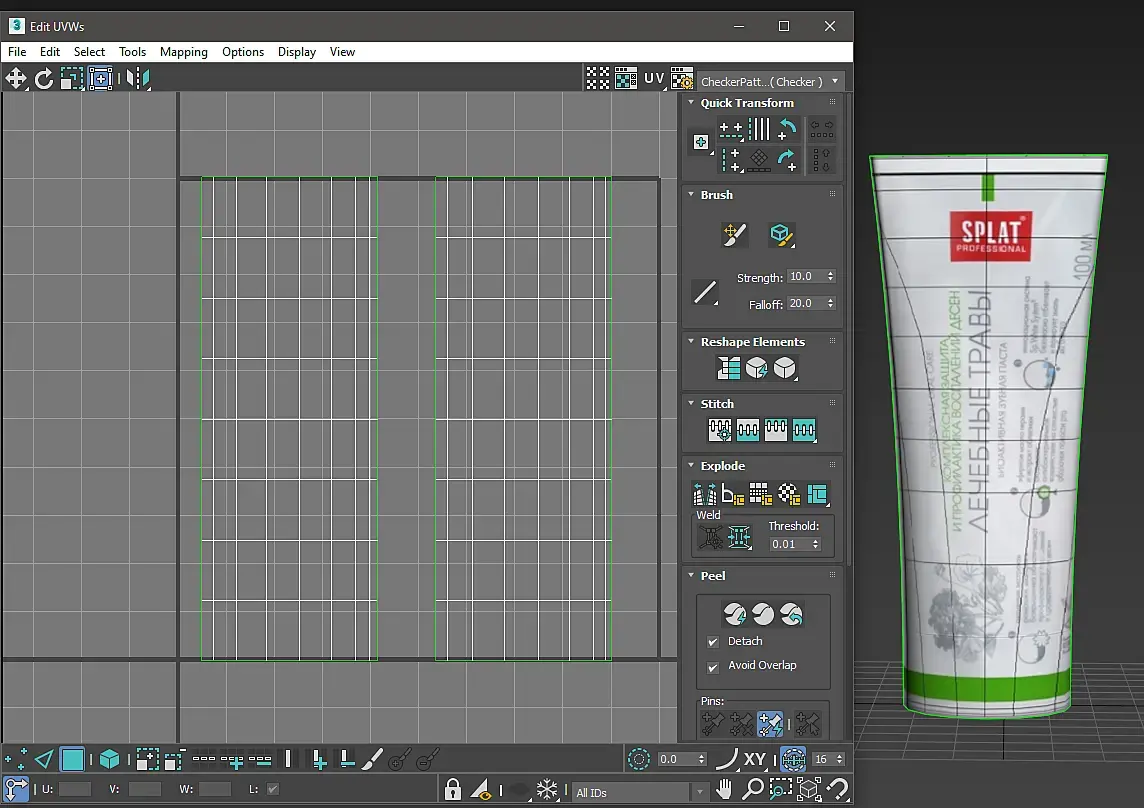Toggle the Detach checkbox in Peel

pos(713,642)
